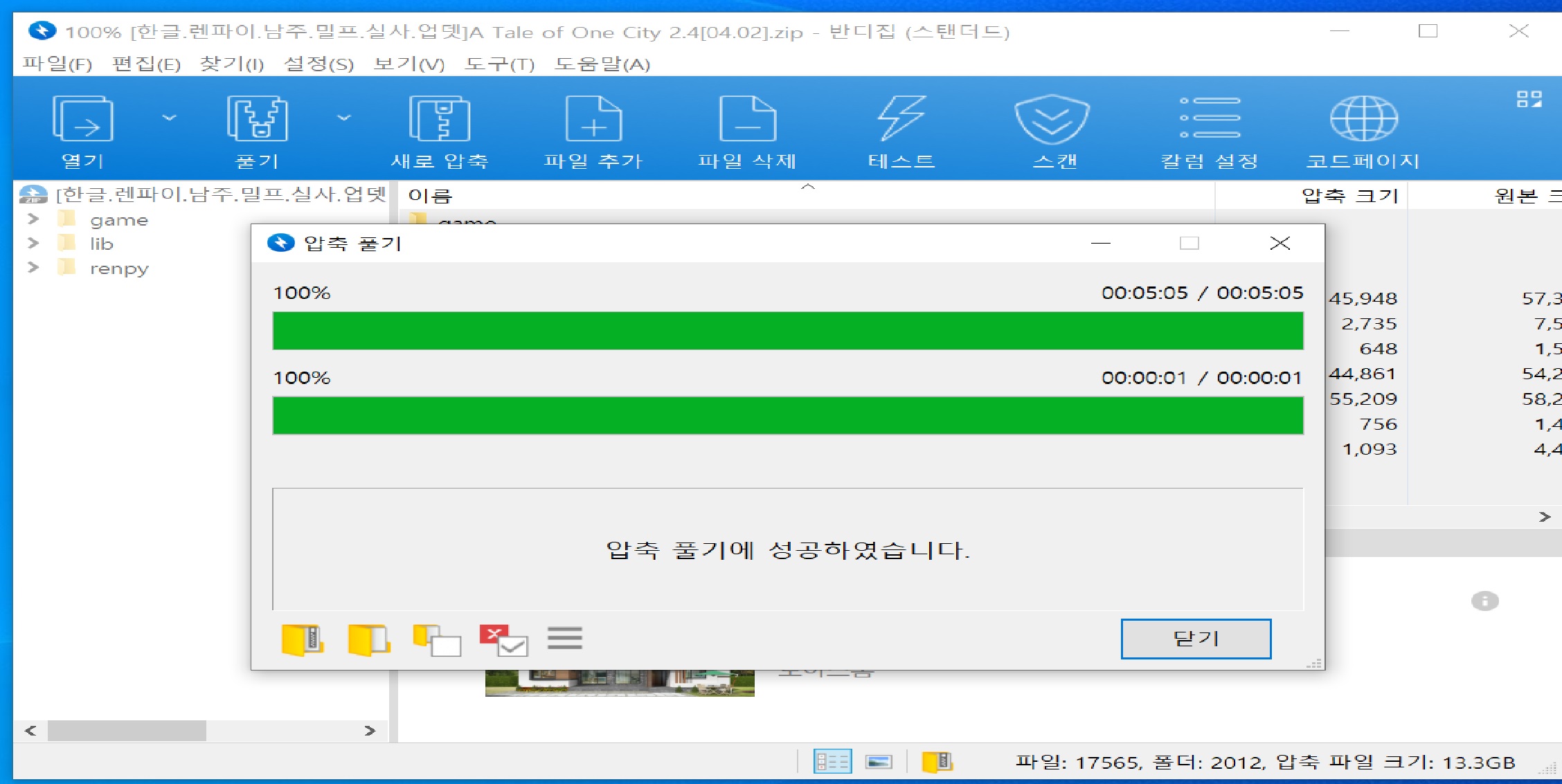Click the 닫기 button in dialog
Viewport: 1562px width, 784px height.
(x=1196, y=639)
